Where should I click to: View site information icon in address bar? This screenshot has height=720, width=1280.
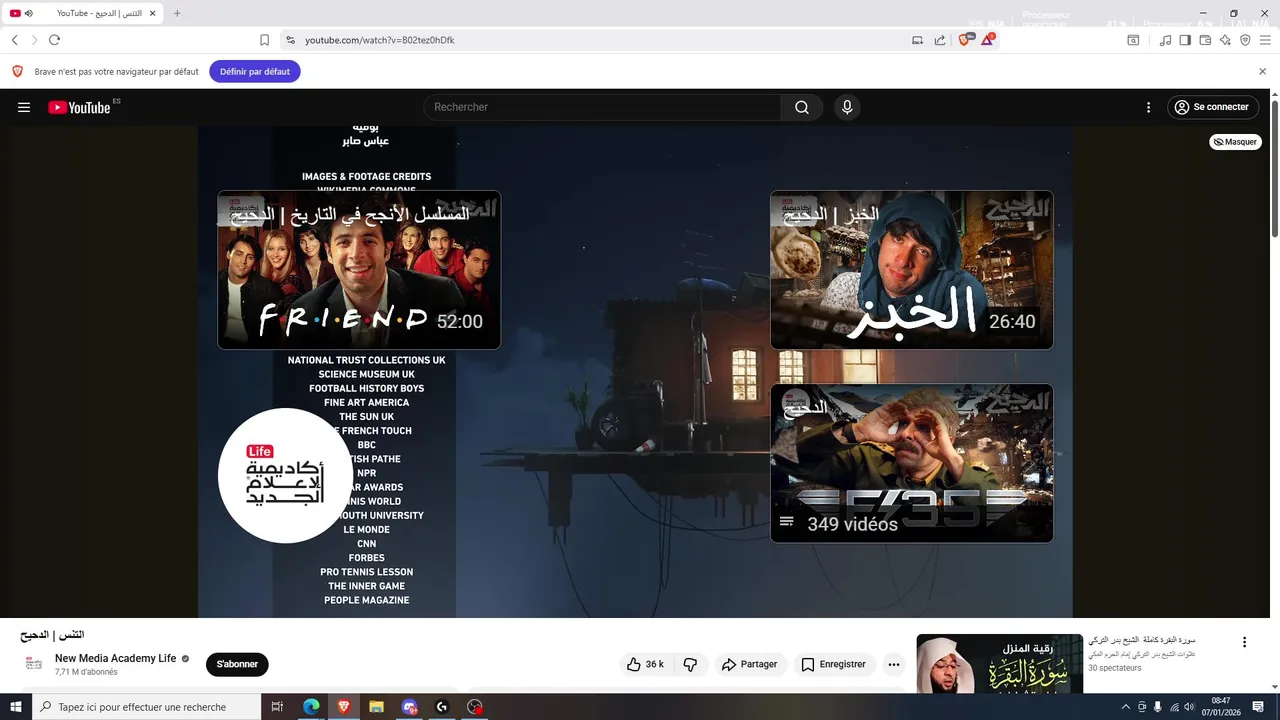290,40
